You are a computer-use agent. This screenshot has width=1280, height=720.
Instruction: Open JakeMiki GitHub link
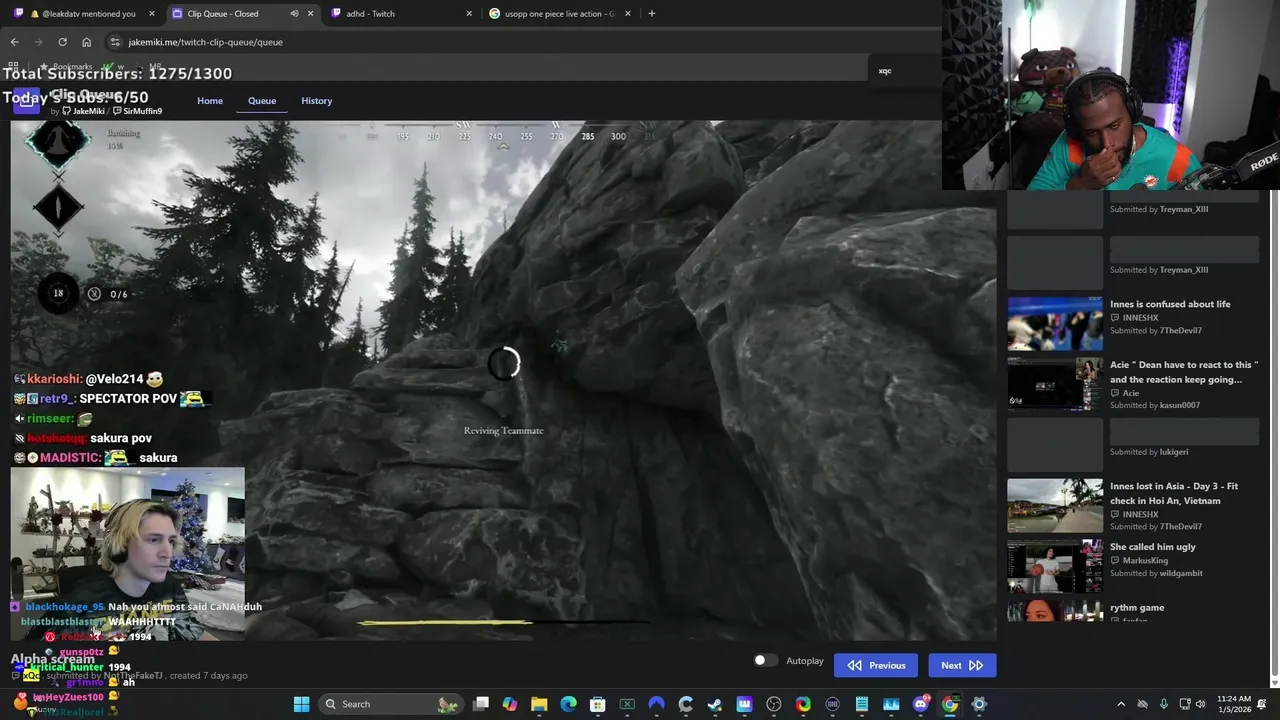(83, 111)
